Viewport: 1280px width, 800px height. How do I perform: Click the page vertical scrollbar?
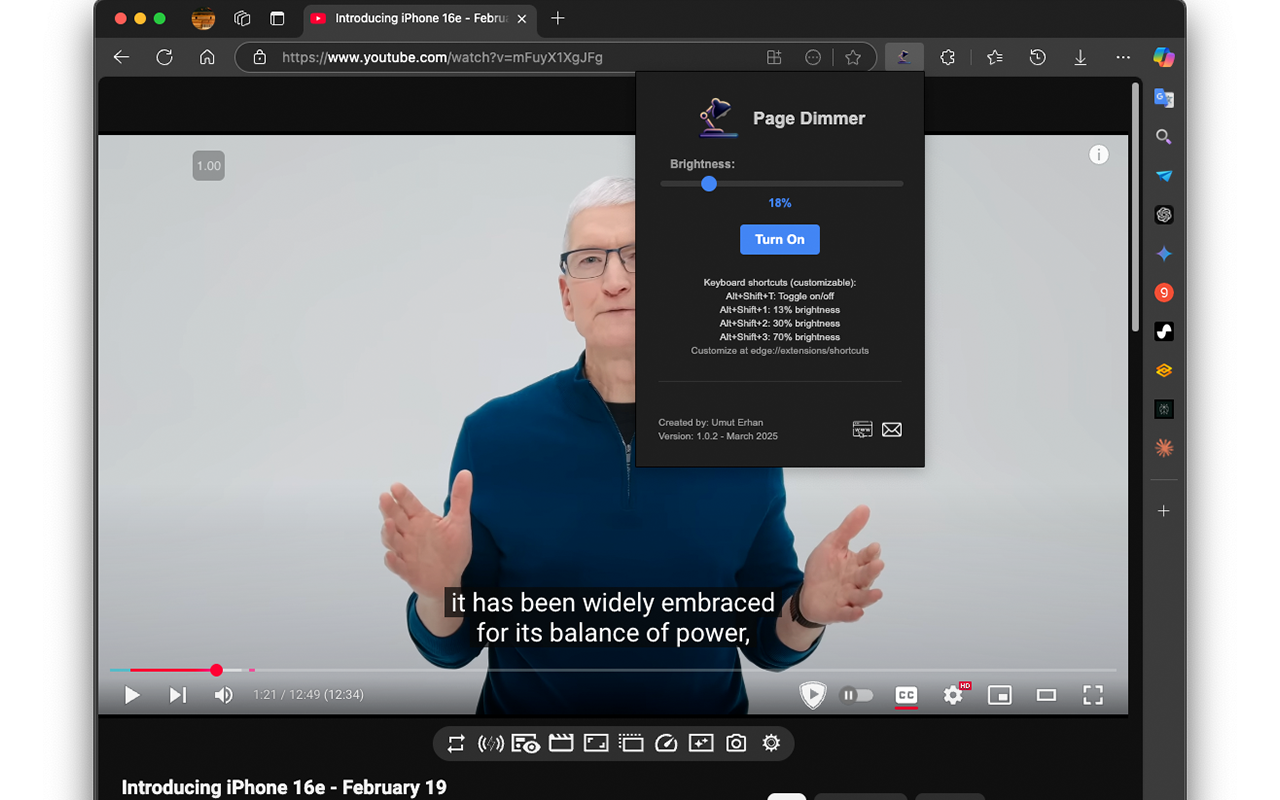point(1134,206)
